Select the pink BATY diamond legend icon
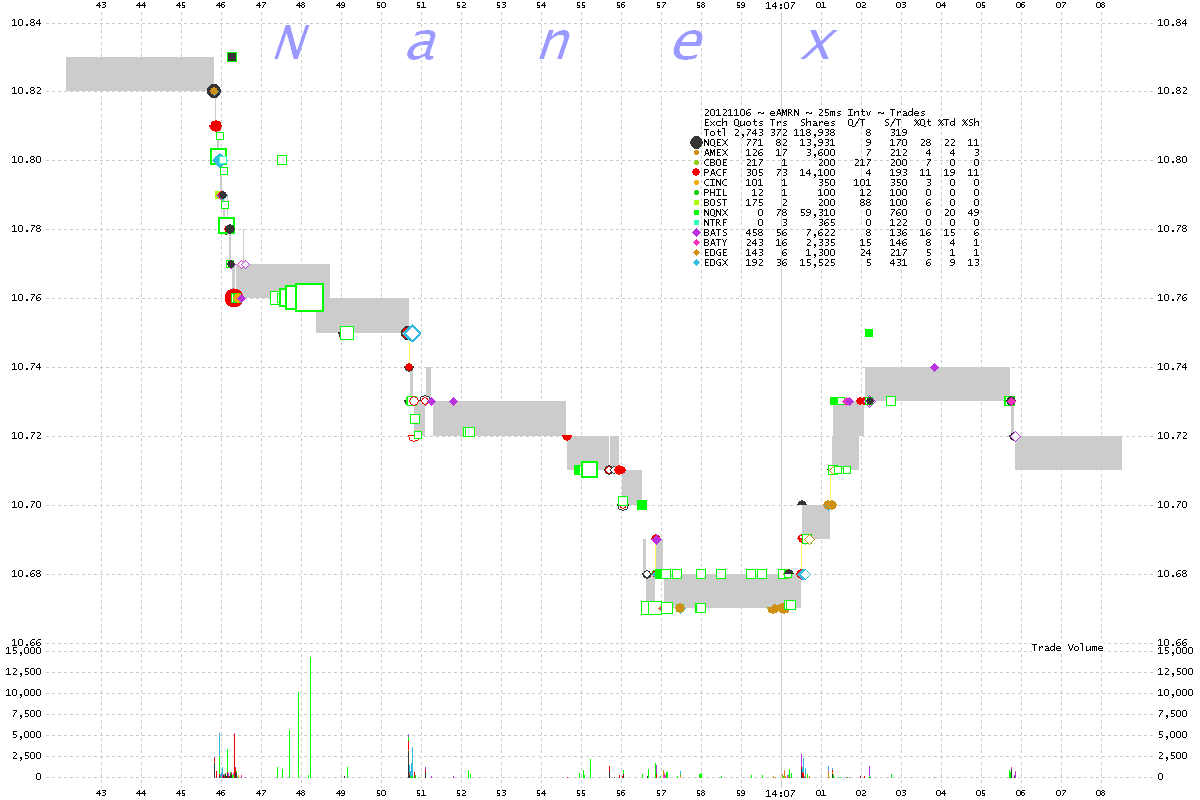1200x800 pixels. click(696, 243)
